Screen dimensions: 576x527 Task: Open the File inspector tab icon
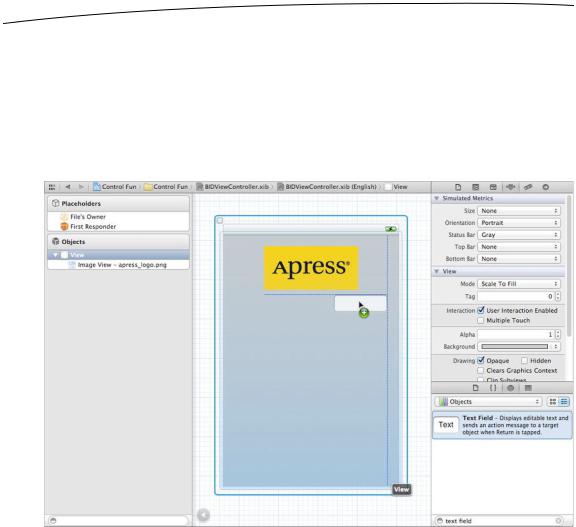(458, 187)
